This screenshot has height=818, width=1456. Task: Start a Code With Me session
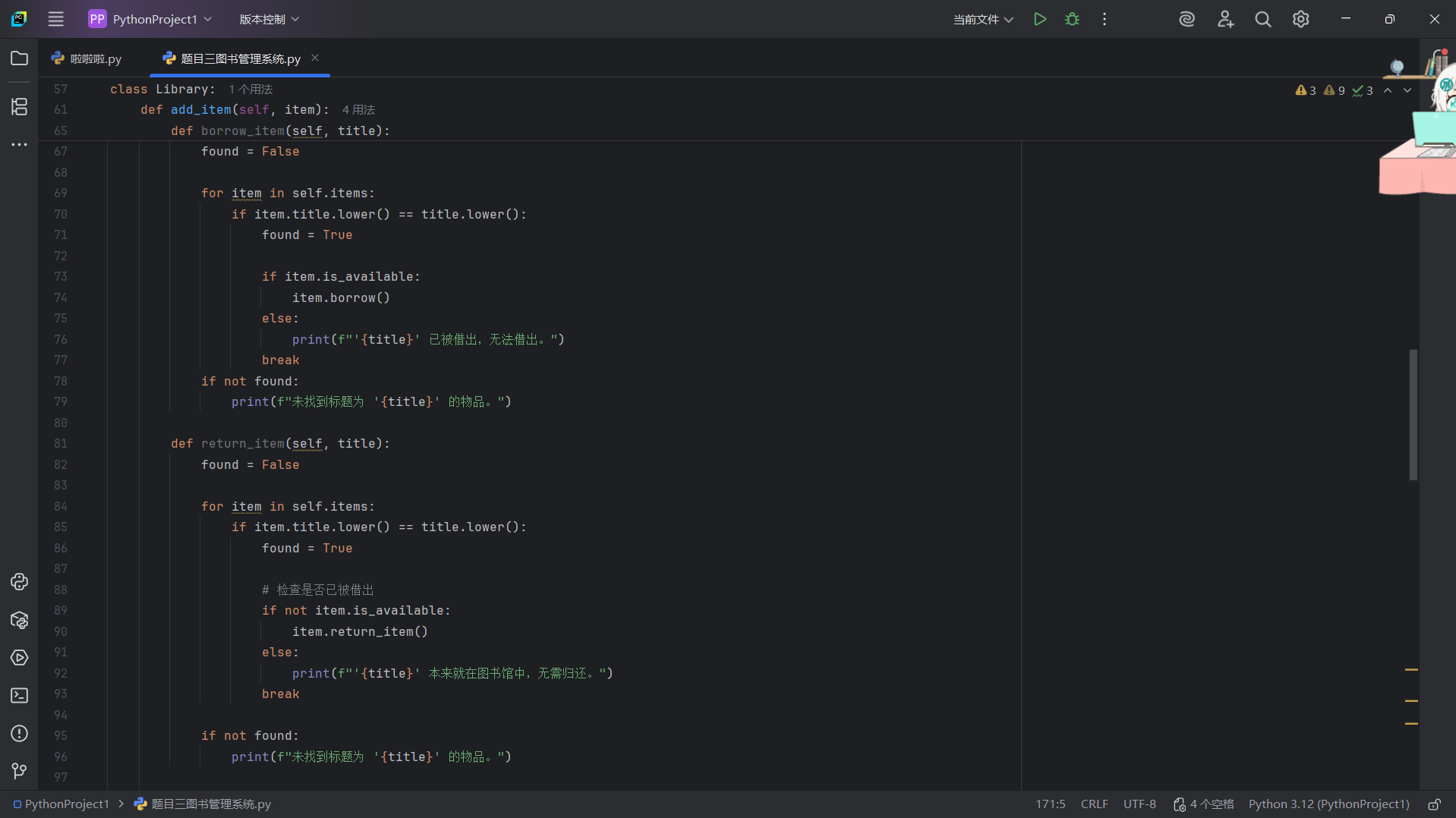[1225, 19]
